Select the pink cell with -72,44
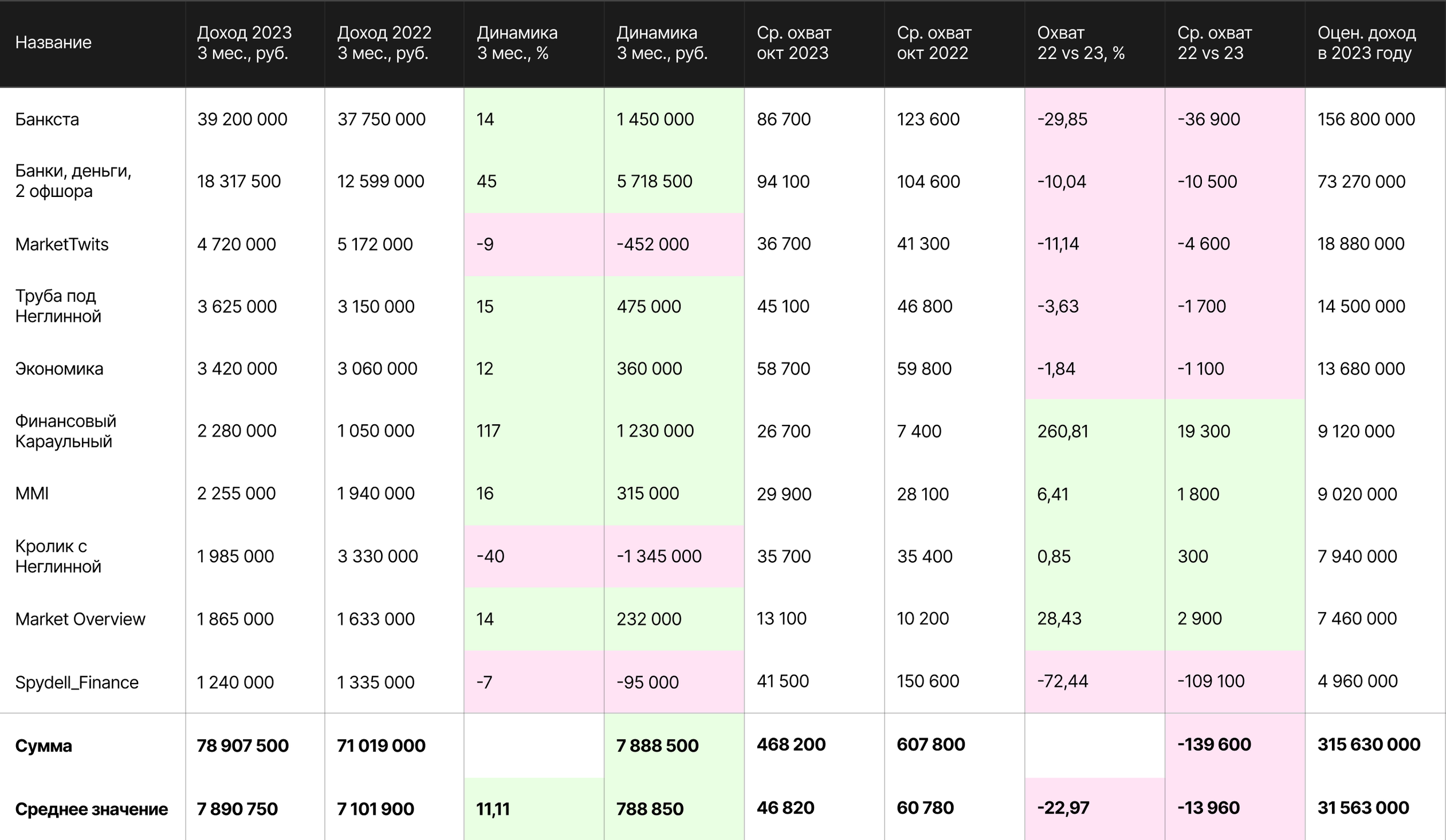This screenshot has height=840, width=1446. pos(1063,681)
